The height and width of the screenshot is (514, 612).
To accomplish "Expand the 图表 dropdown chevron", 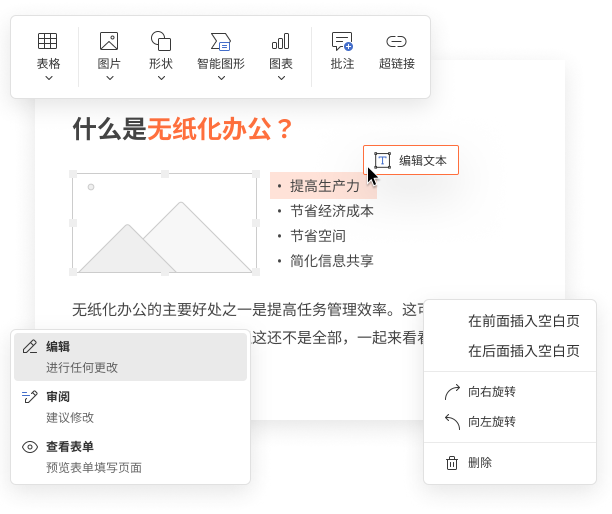I will coord(281,78).
